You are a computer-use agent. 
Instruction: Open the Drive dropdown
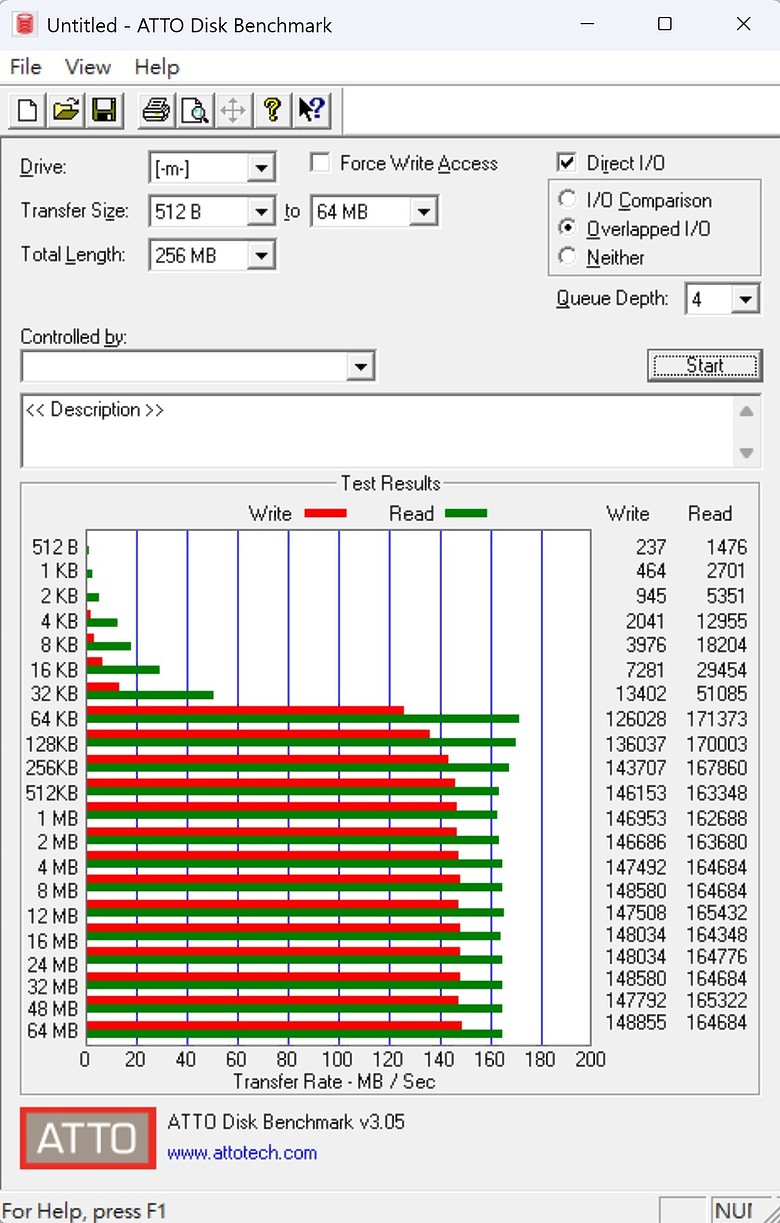click(261, 168)
